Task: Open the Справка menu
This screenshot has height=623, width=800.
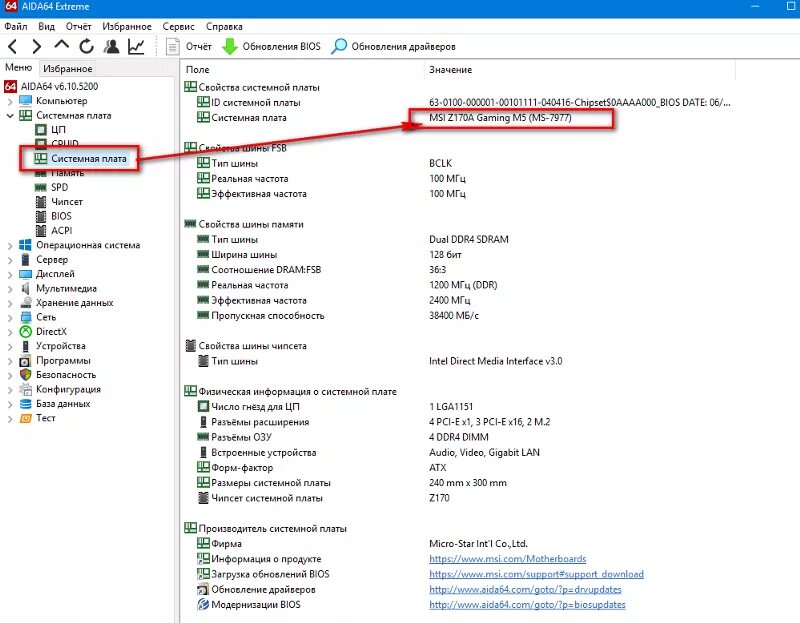Action: (x=224, y=27)
